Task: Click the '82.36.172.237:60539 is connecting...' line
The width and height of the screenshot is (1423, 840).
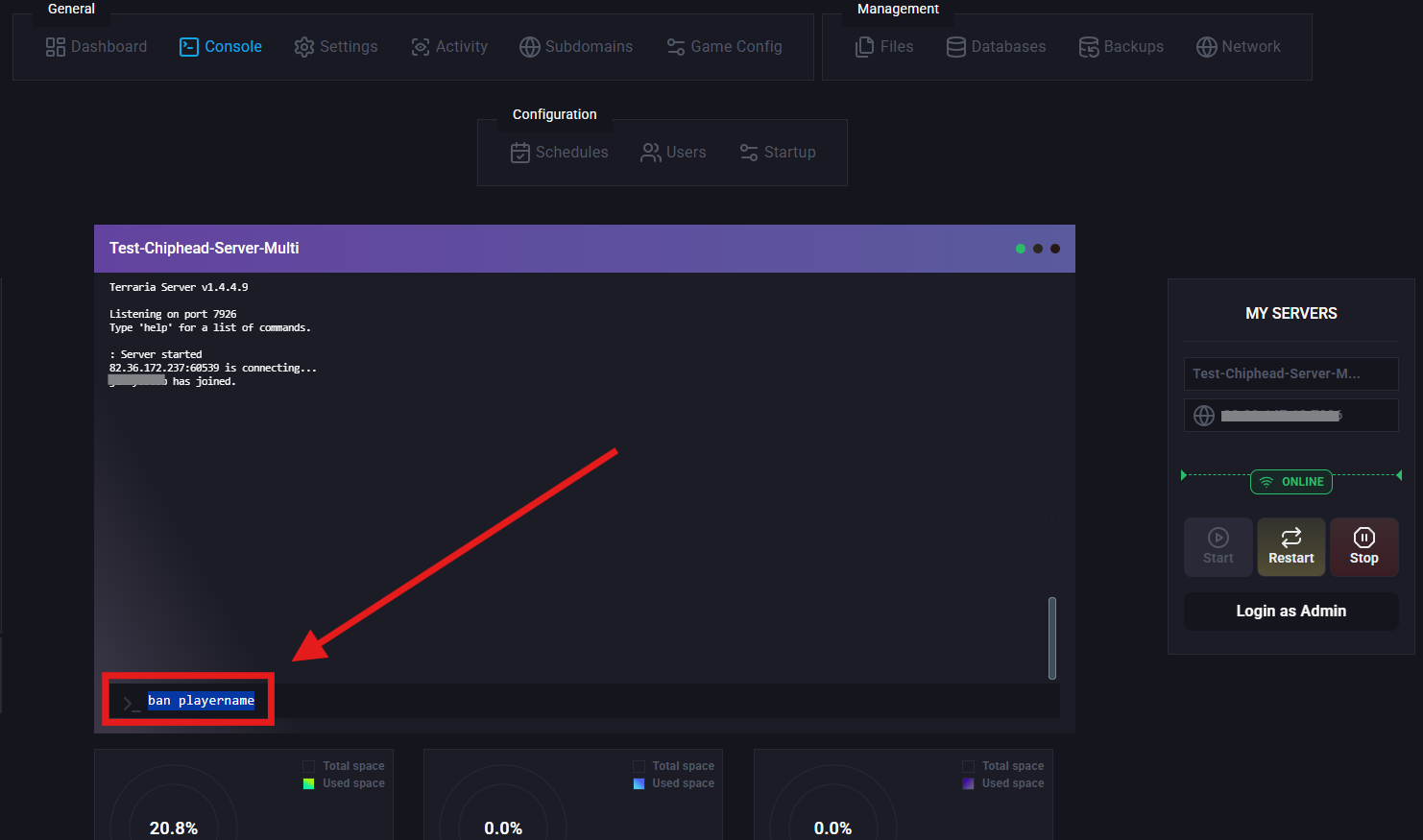Action: pyautogui.click(x=213, y=368)
